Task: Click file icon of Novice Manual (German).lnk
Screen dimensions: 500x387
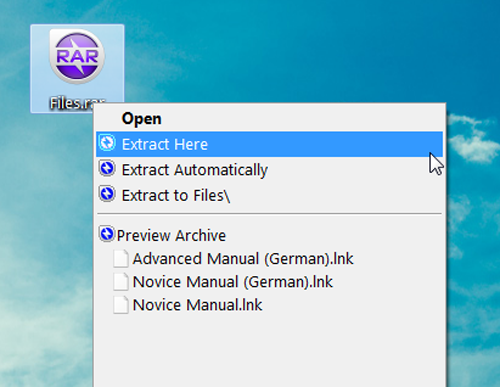Action: (x=121, y=282)
